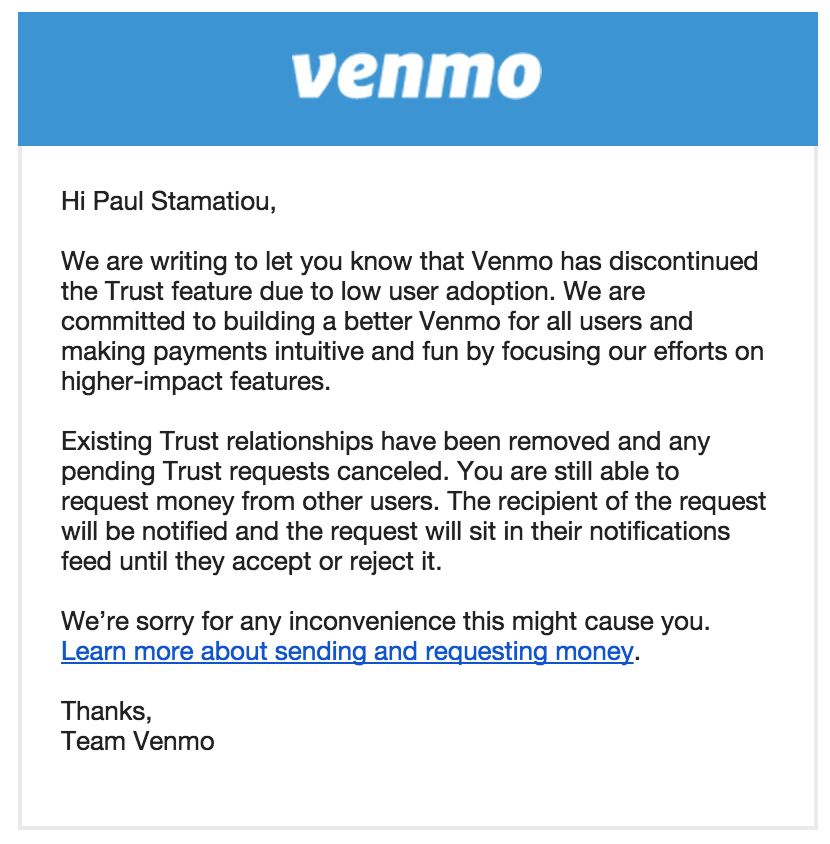
Task: Click the signature 'Team Venmo'
Action: [137, 741]
